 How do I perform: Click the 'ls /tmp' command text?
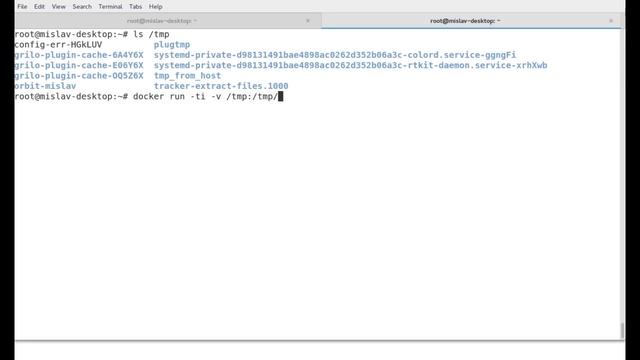click(151, 34)
